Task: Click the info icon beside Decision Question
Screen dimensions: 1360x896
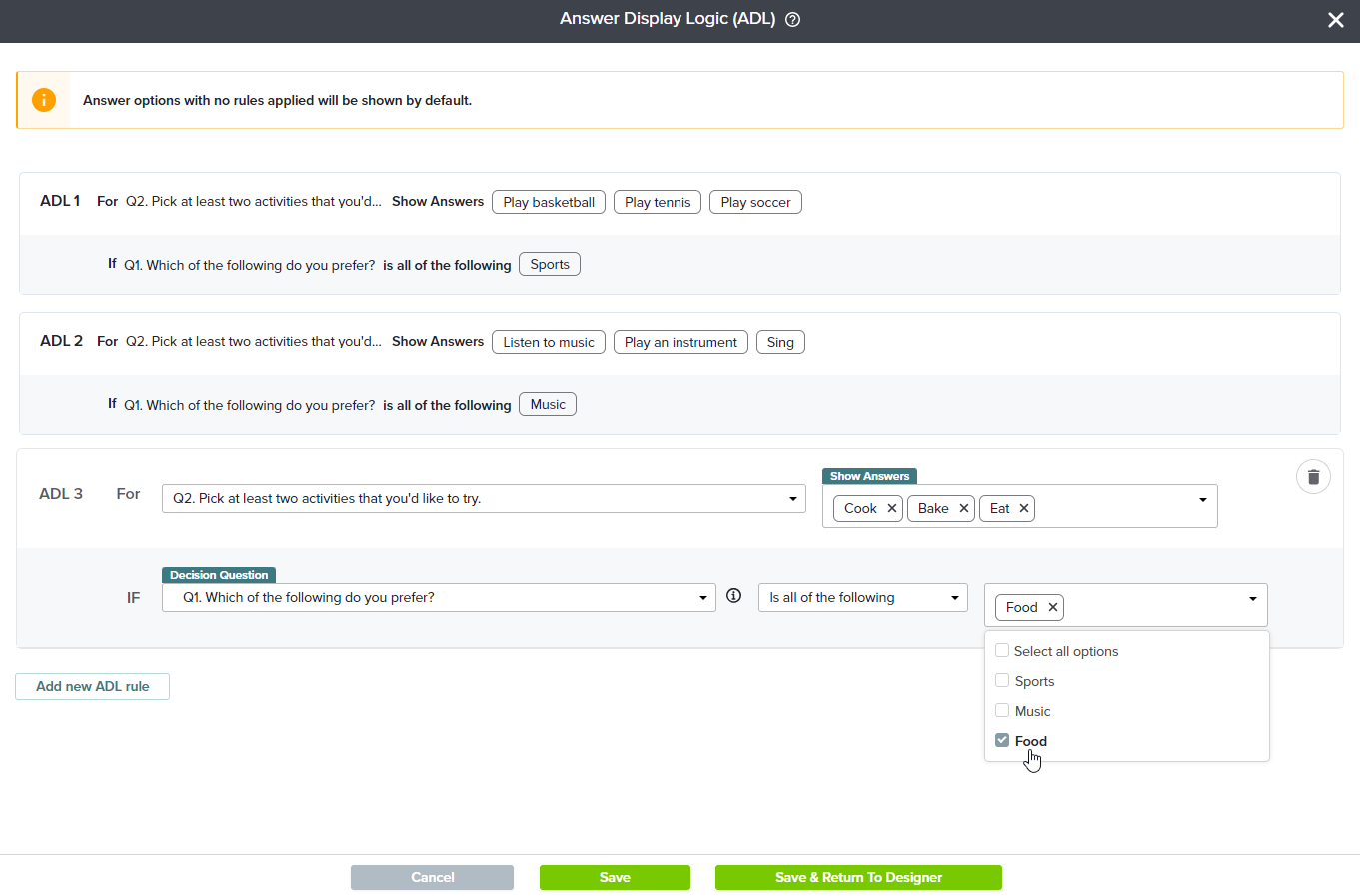Action: [733, 596]
